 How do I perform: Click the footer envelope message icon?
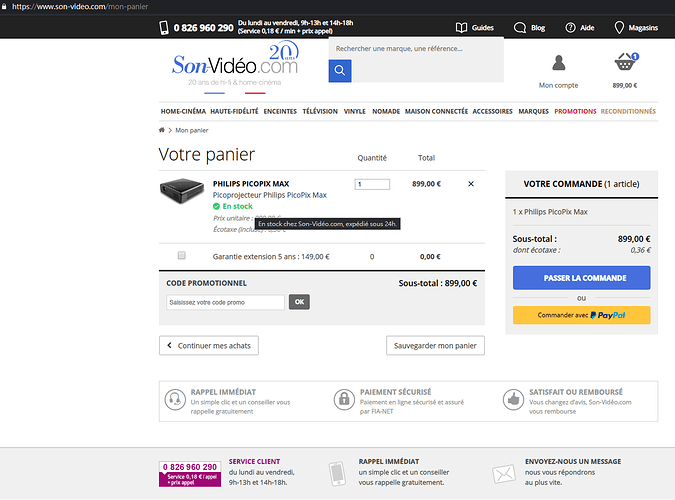[x=504, y=474]
